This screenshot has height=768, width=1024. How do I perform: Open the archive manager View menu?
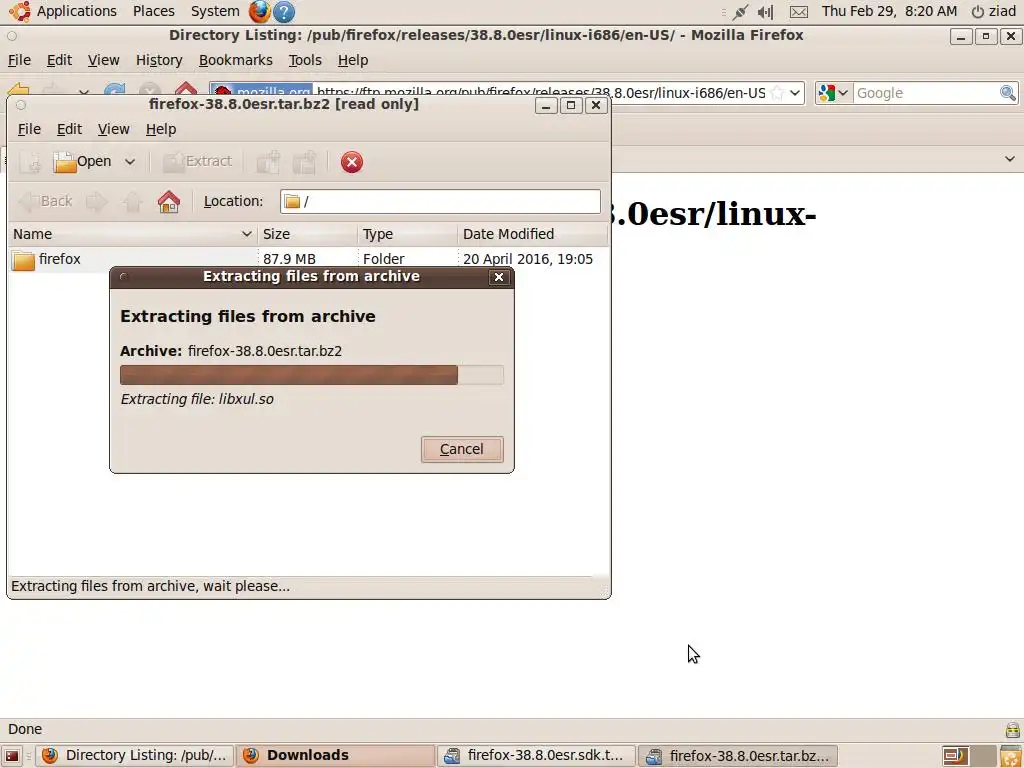114,129
